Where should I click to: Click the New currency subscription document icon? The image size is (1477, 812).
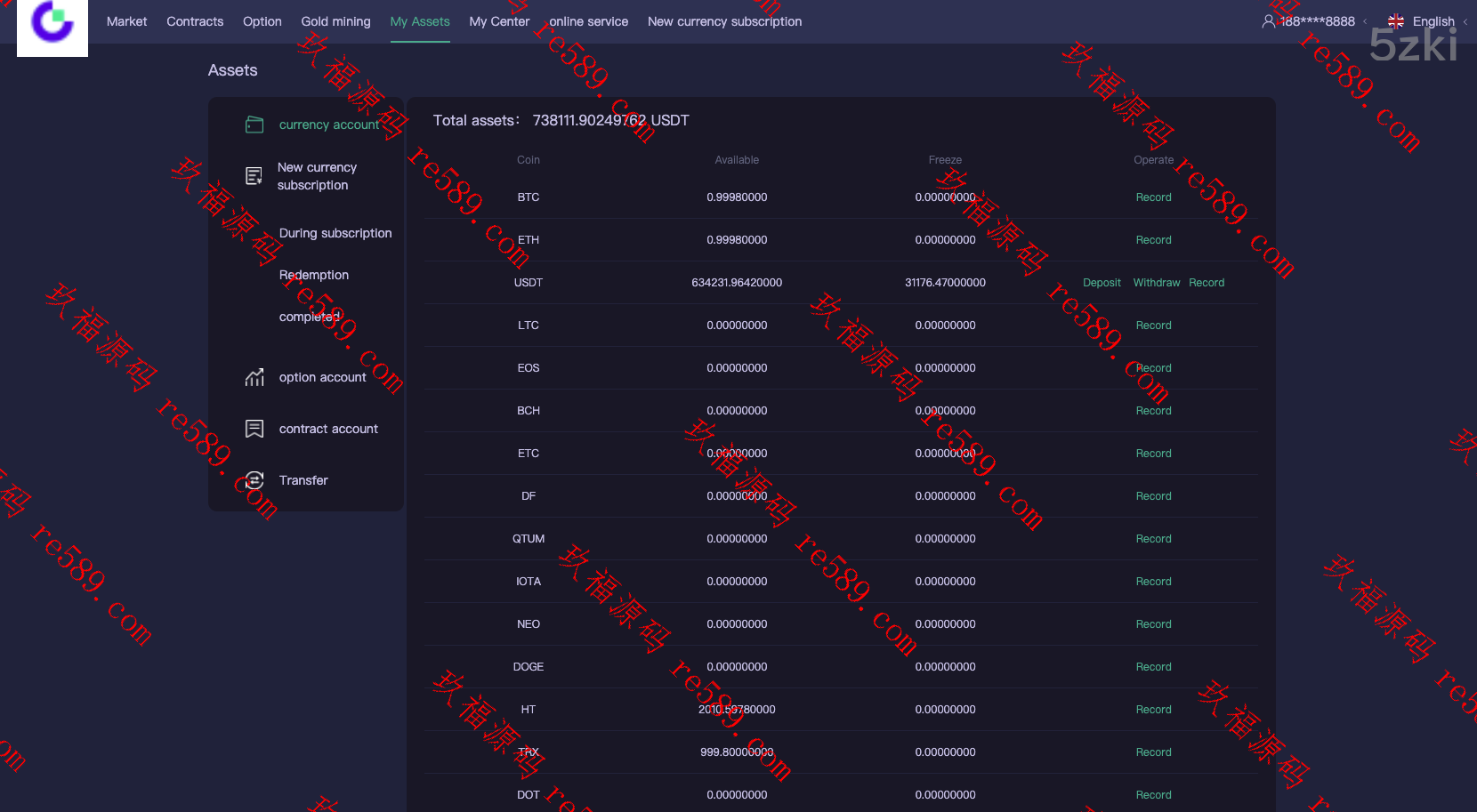[x=254, y=176]
